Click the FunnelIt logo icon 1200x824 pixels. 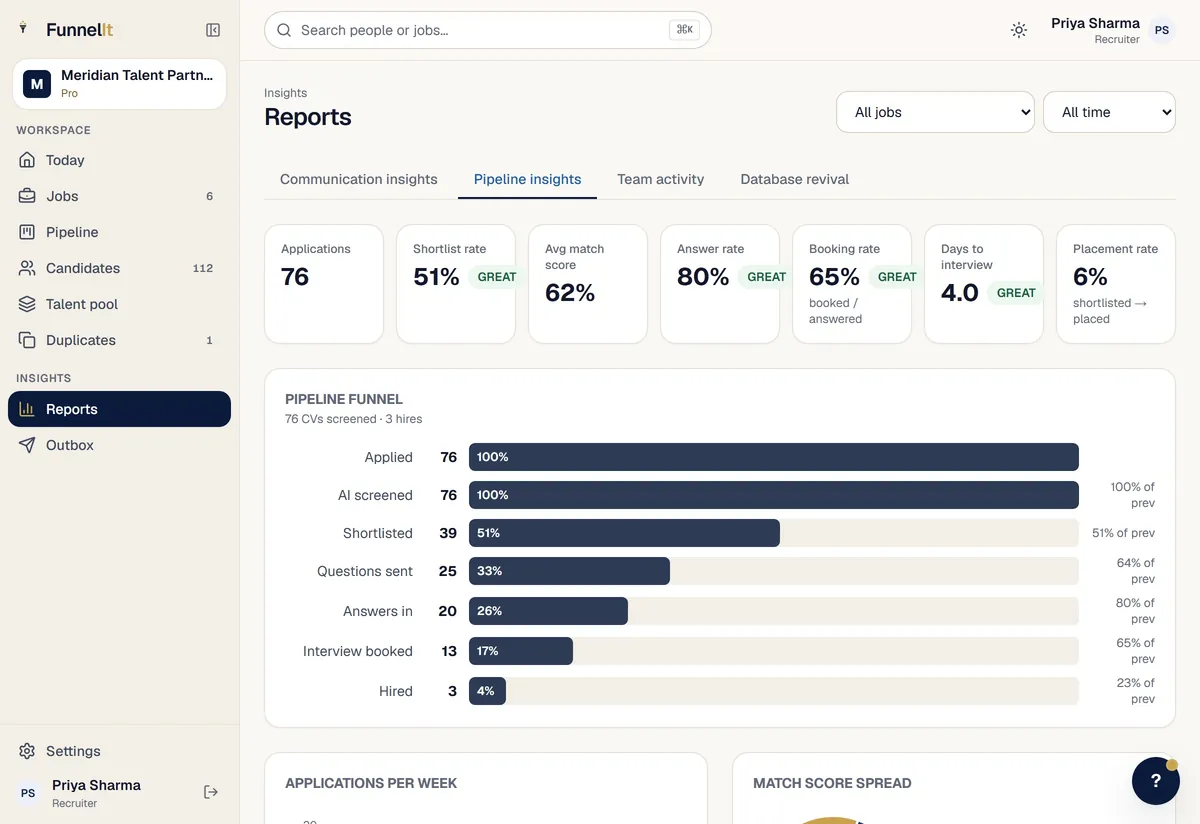point(23,29)
